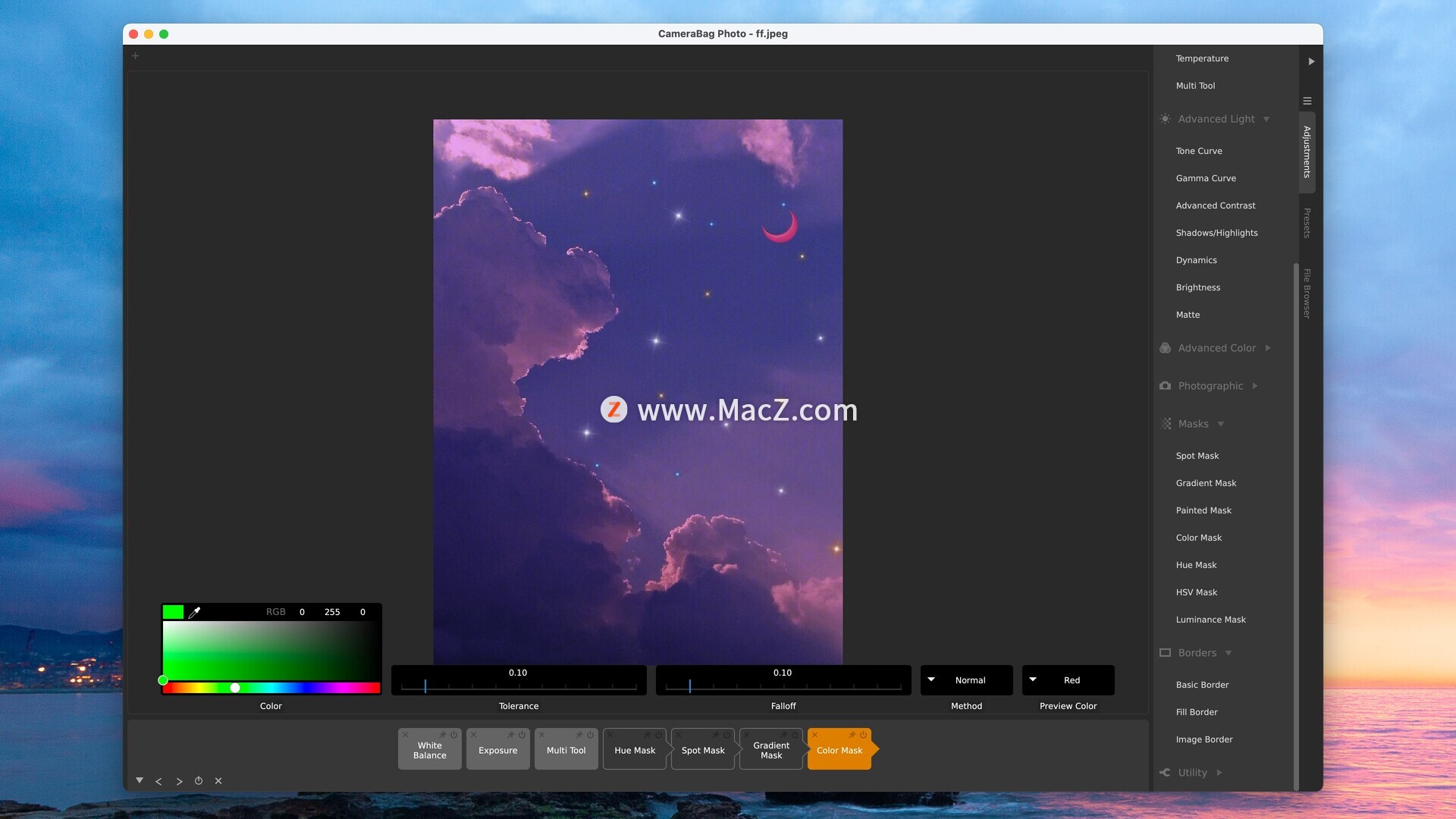This screenshot has width=1456, height=819.
Task: Add a new tab with the plus icon
Action: pyautogui.click(x=135, y=55)
